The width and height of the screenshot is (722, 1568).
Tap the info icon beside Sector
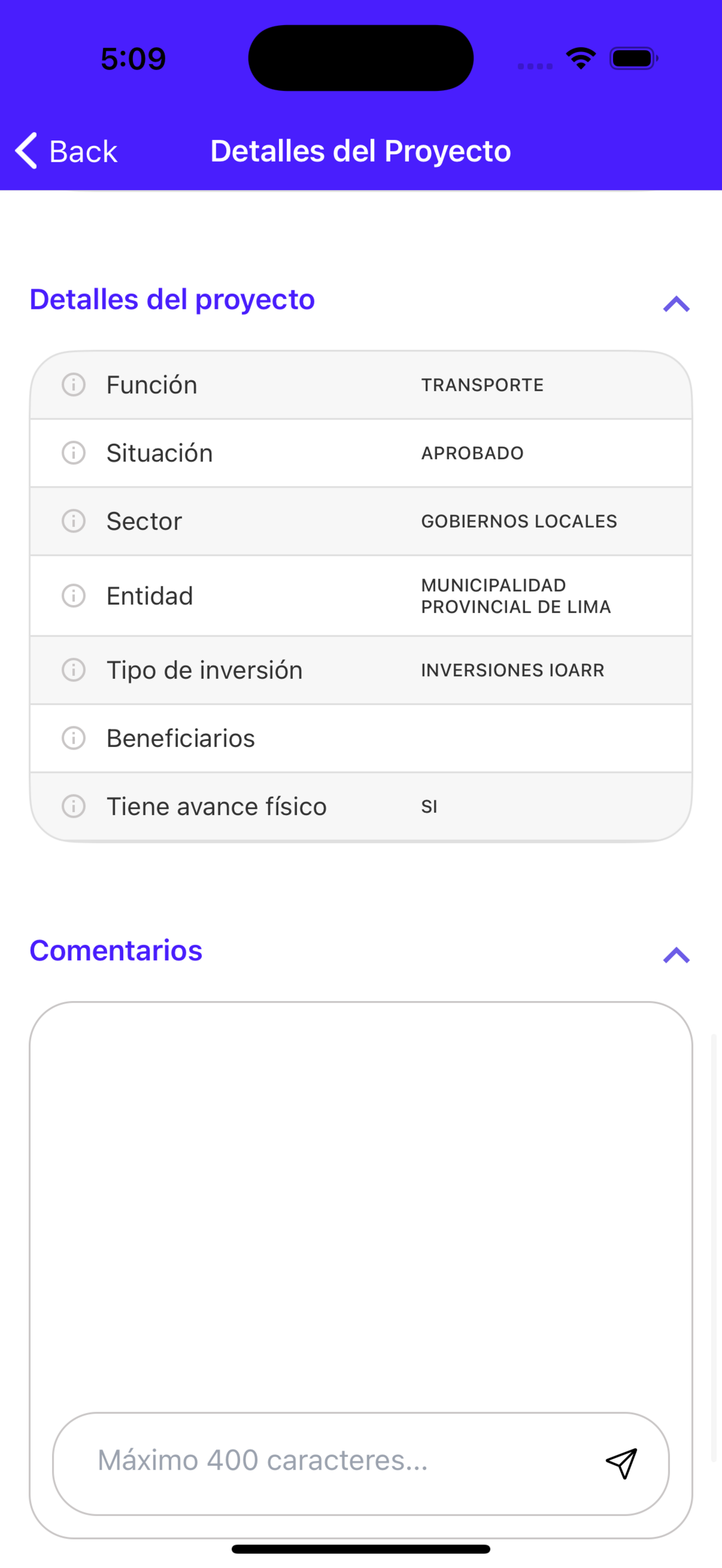pos(74,521)
